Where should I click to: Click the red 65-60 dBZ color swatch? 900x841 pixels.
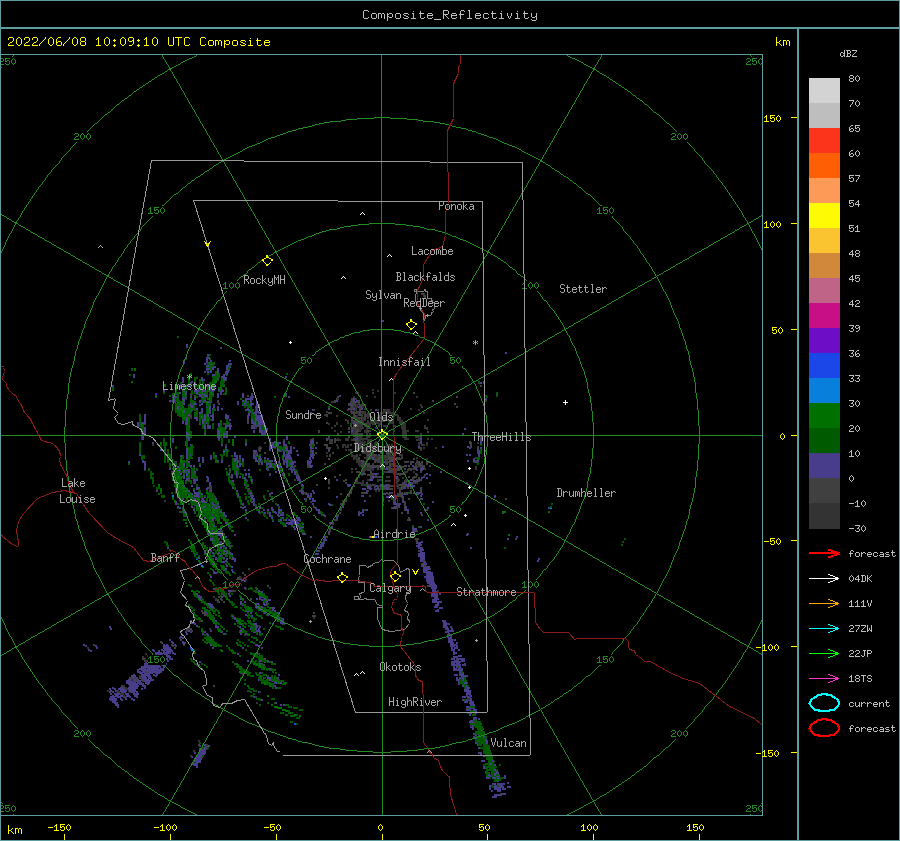click(824, 140)
